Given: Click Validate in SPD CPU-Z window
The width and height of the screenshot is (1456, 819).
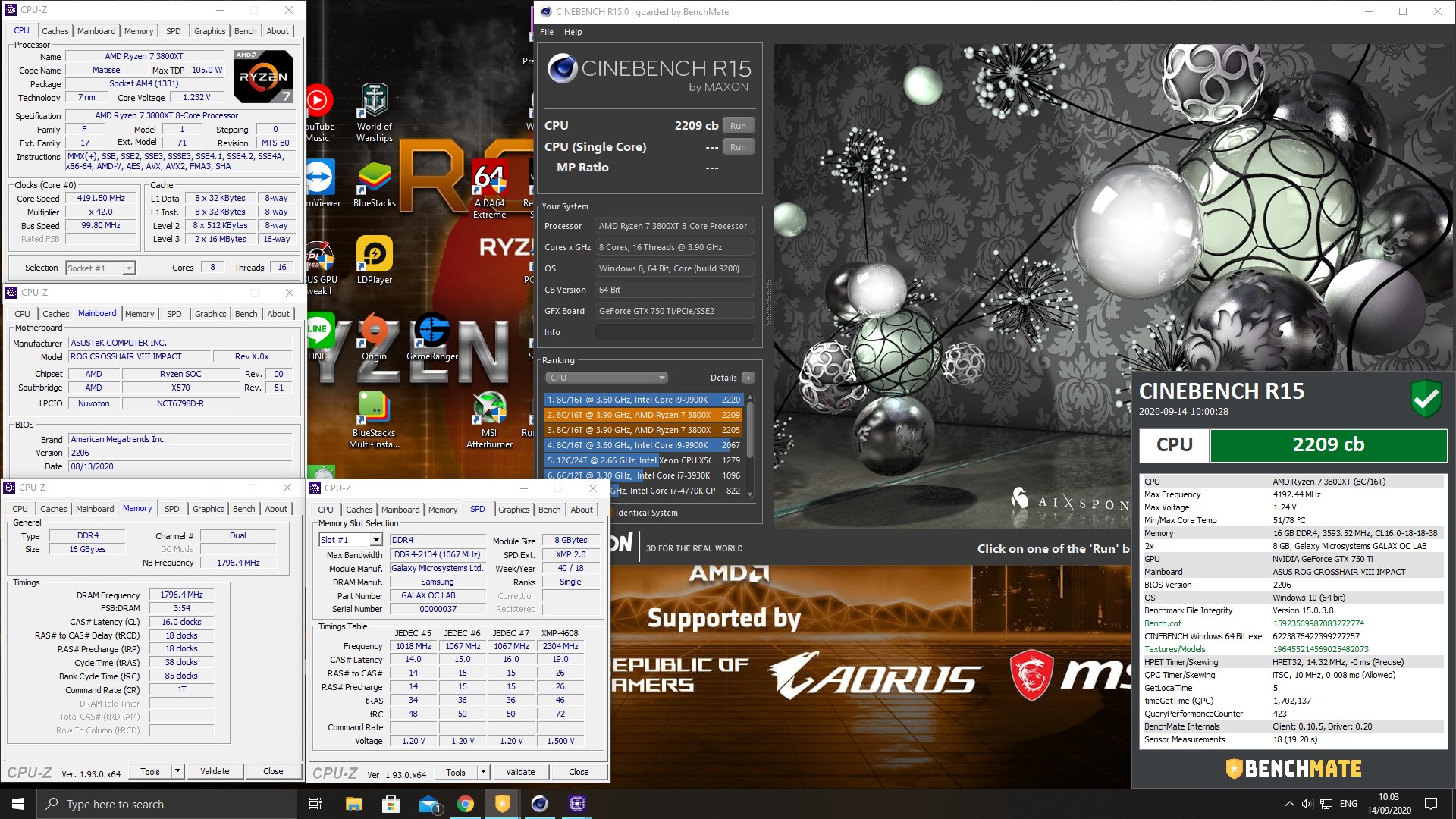Looking at the screenshot, I should (x=520, y=772).
